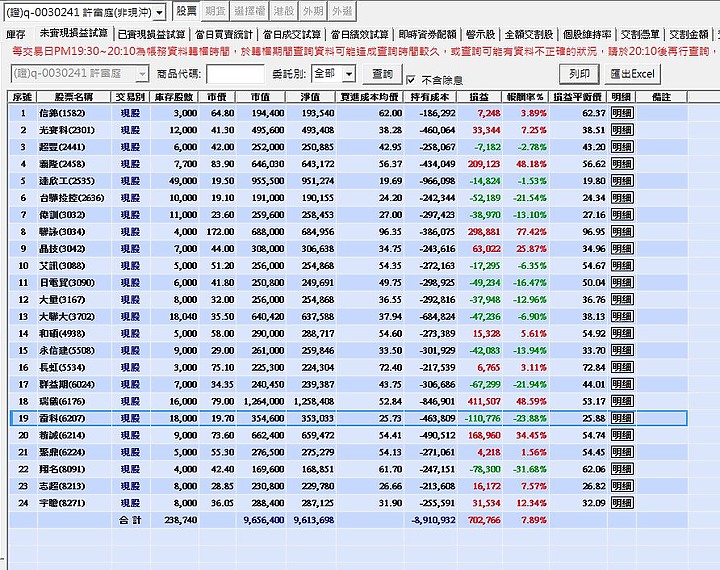Click the 明細 button for stock 6207

pos(622,418)
